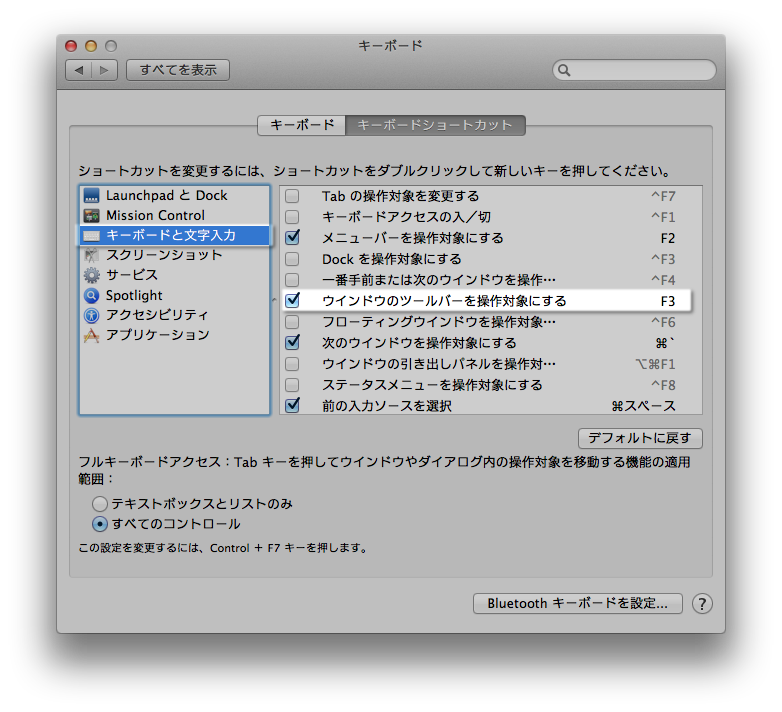Click the F2 shortcut value

click(668, 238)
